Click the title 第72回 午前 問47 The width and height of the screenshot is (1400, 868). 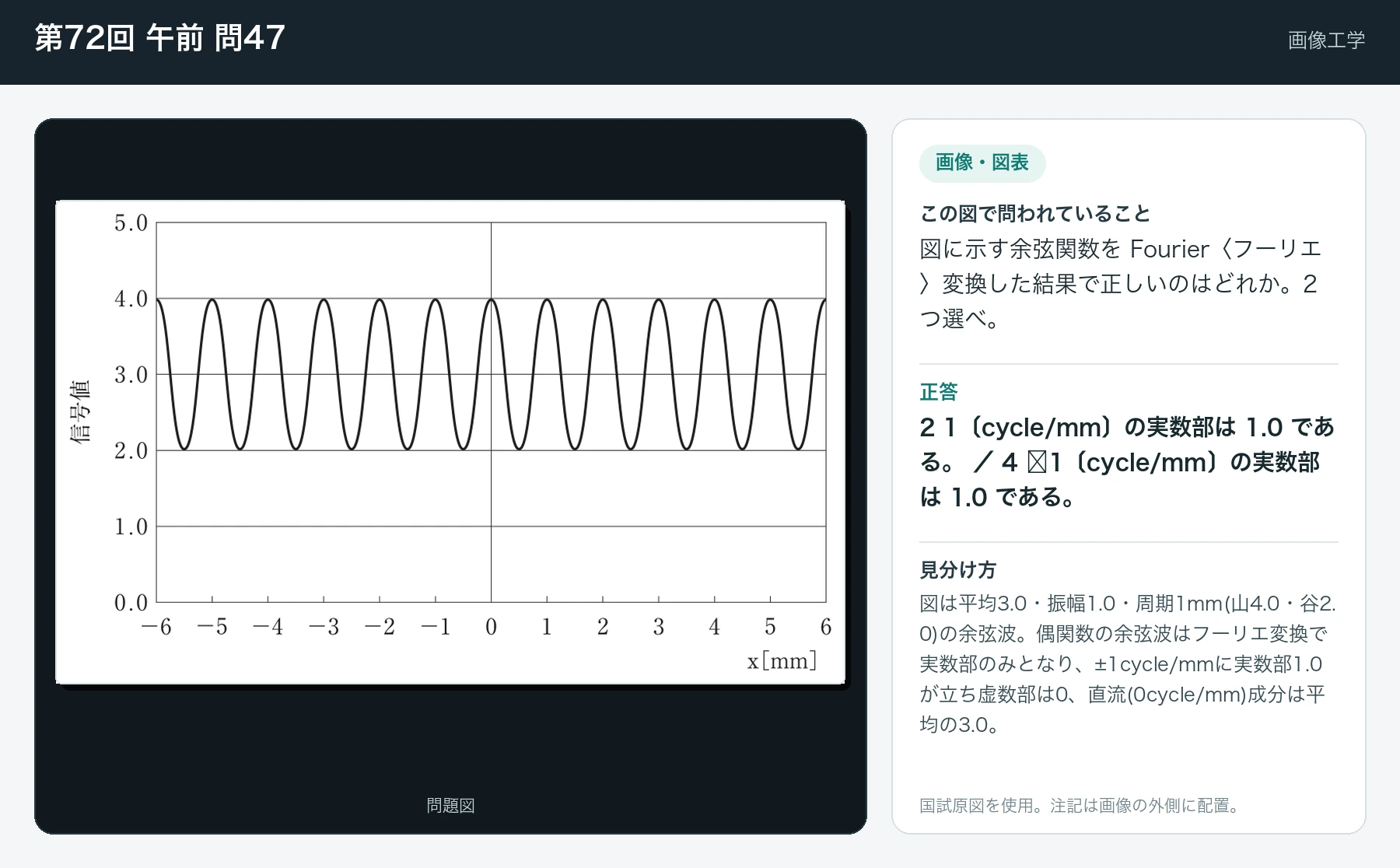click(159, 37)
